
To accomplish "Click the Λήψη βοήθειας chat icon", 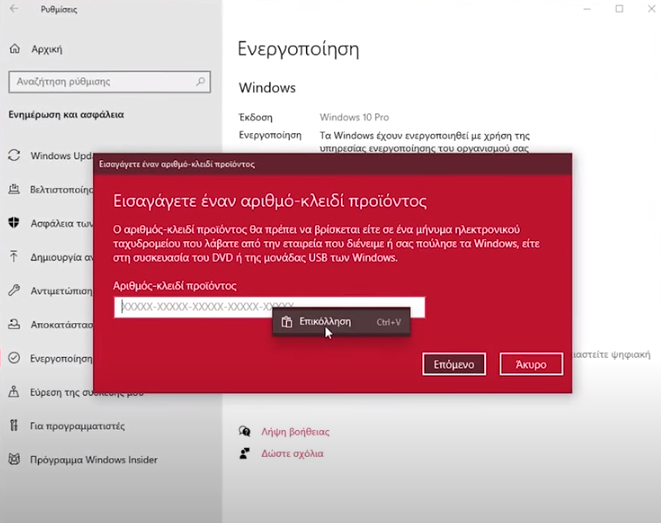I will [x=245, y=431].
